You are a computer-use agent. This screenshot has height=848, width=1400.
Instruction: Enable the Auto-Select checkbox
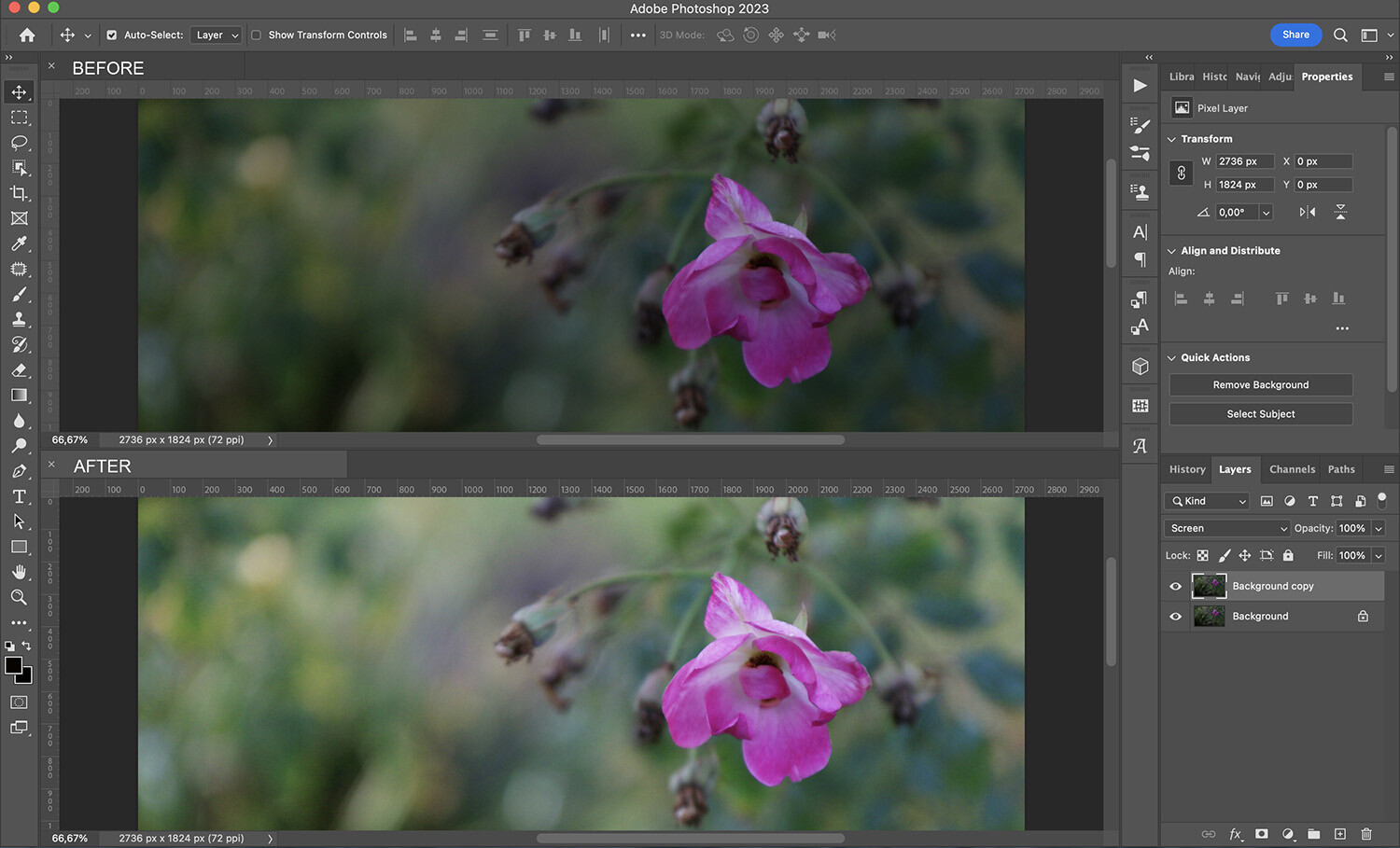pyautogui.click(x=112, y=35)
